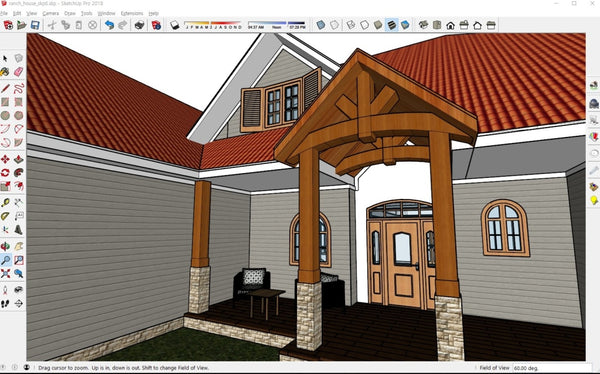Select the arrow Select tool
This screenshot has width=600, height=374.
5,58
